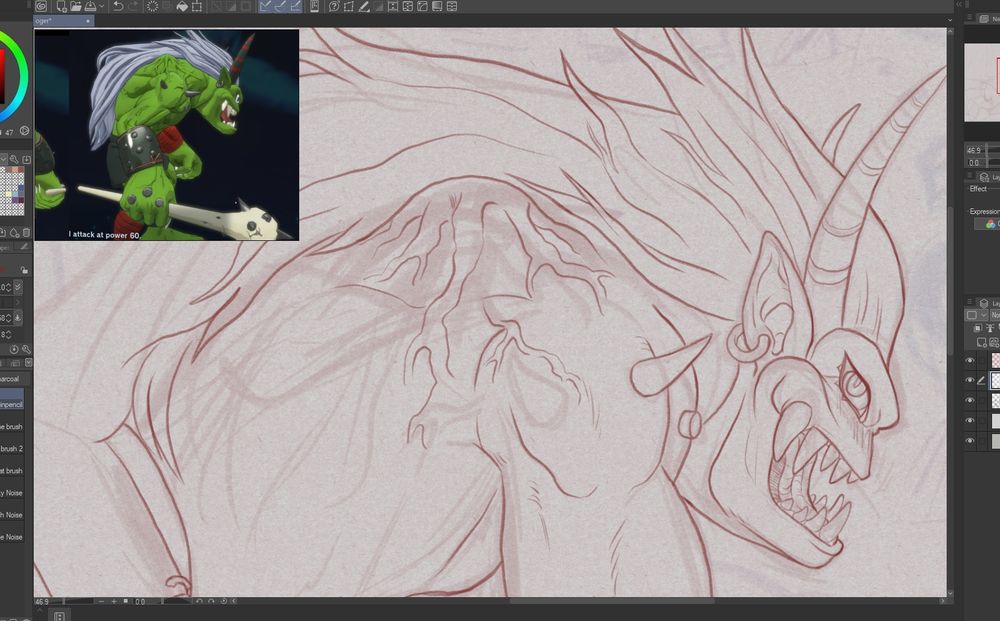Click the Redo arrow

coord(133,6)
